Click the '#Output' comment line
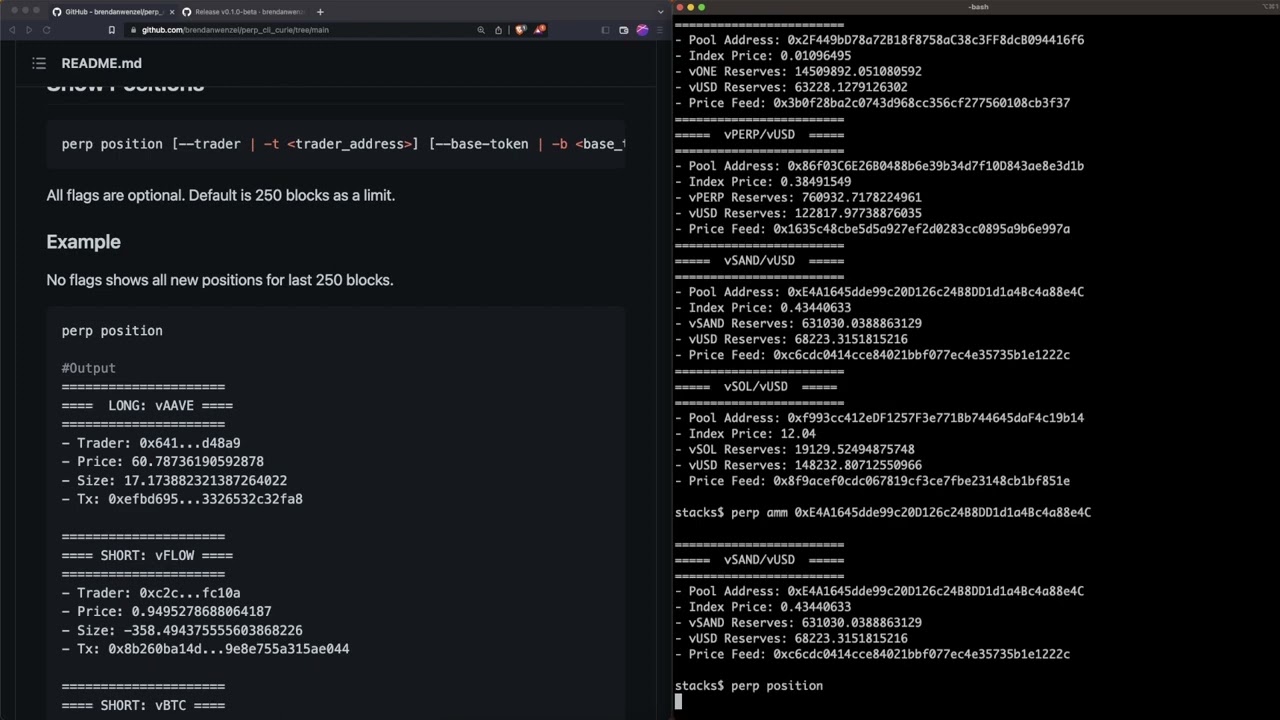The width and height of the screenshot is (1280, 720). pyautogui.click(x=88, y=368)
